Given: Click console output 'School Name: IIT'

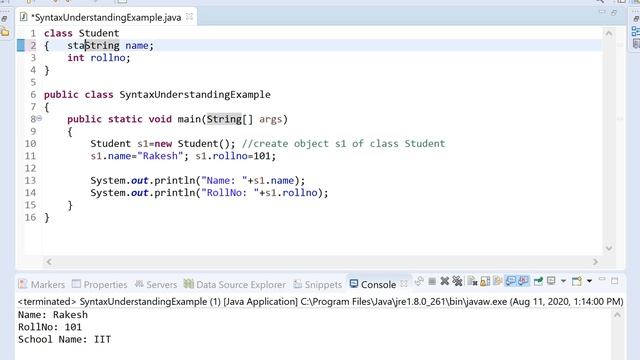Looking at the screenshot, I should 64,339.
